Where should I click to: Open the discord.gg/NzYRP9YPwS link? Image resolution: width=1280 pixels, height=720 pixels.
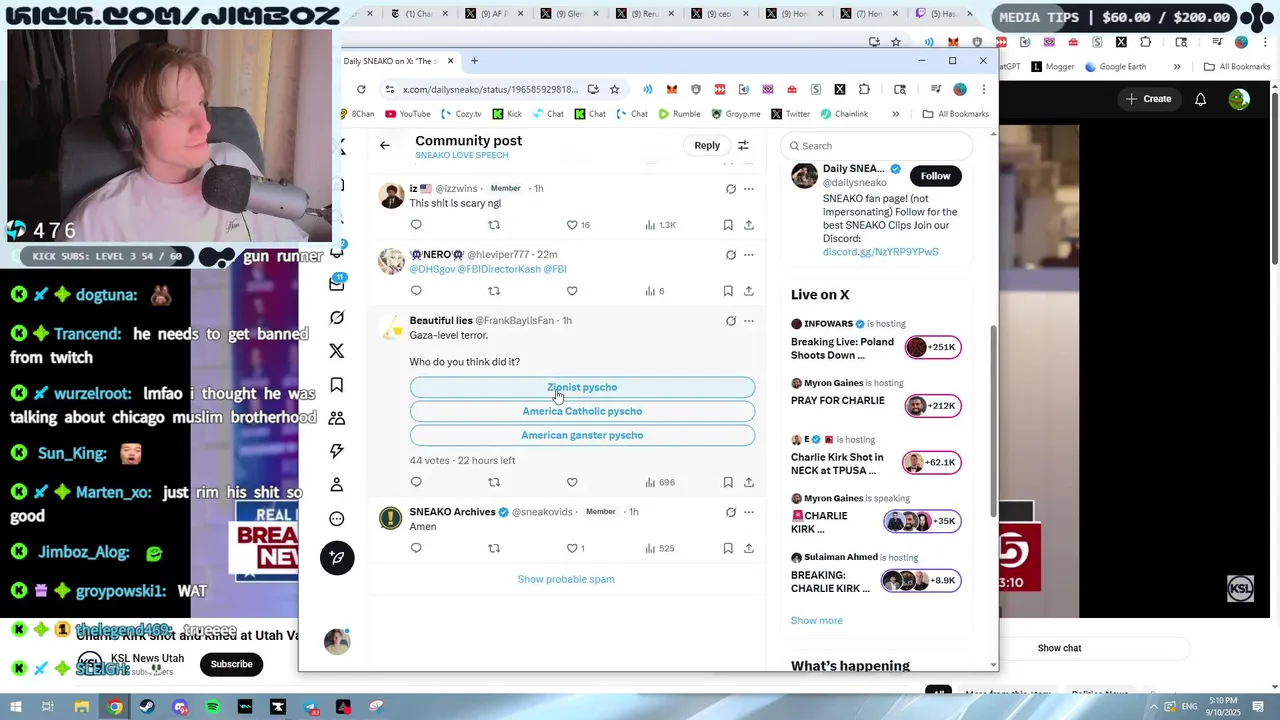click(x=880, y=252)
